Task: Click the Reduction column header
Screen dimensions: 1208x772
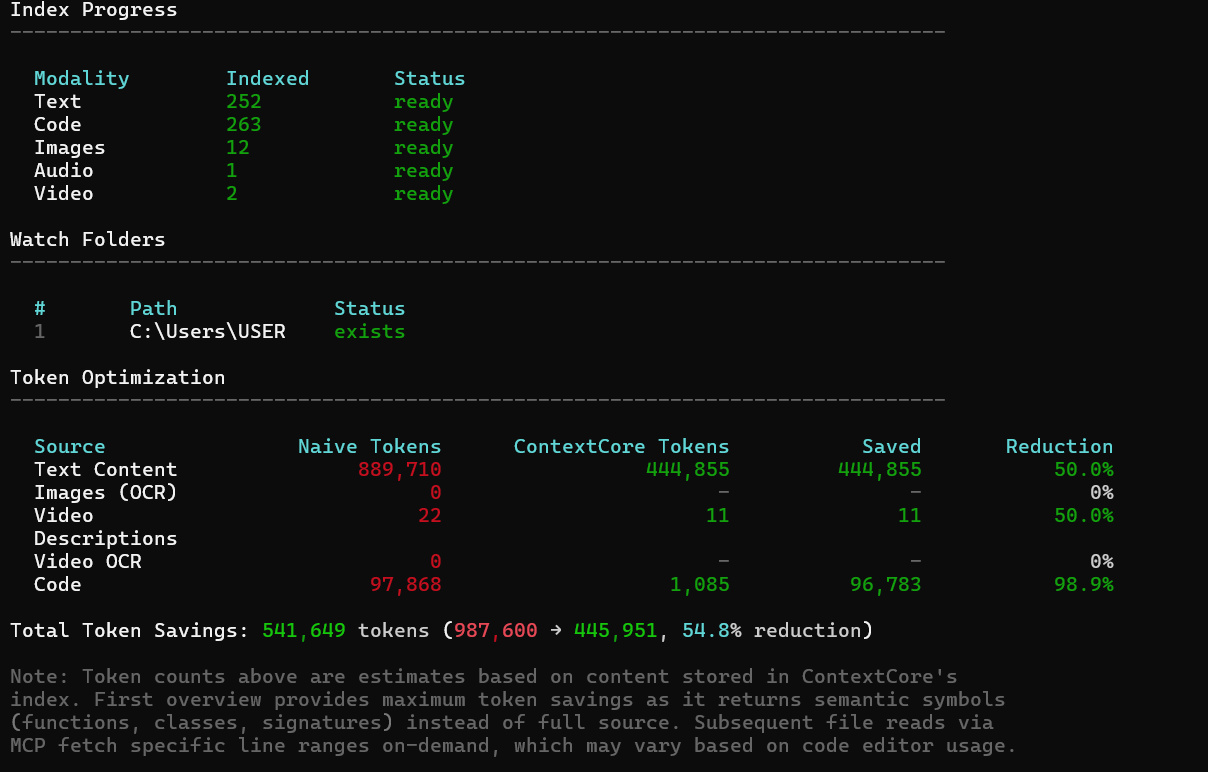Action: (x=1059, y=446)
